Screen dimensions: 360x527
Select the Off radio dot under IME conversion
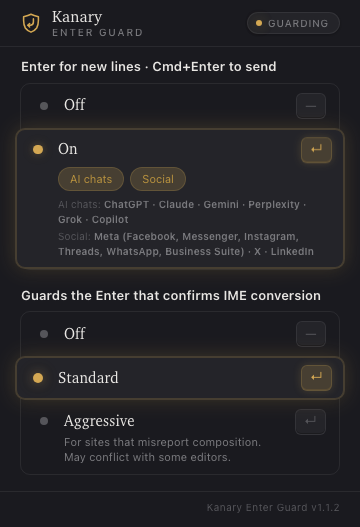click(x=44, y=334)
